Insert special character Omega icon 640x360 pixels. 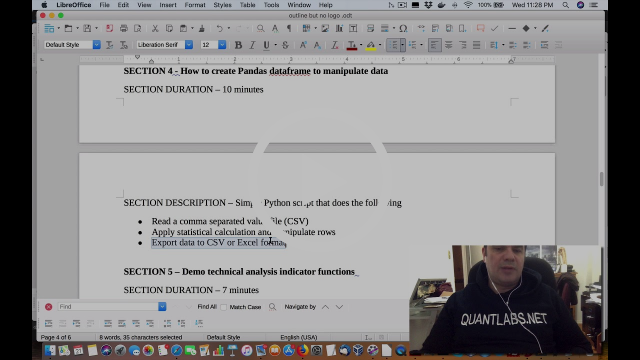[403, 28]
